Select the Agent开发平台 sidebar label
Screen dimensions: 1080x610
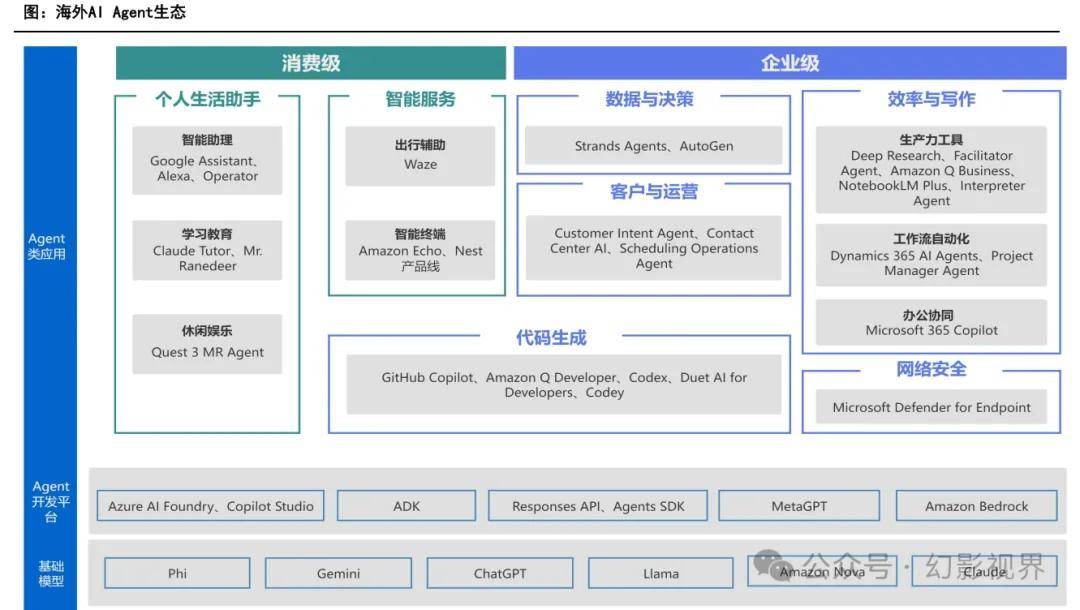[50, 501]
